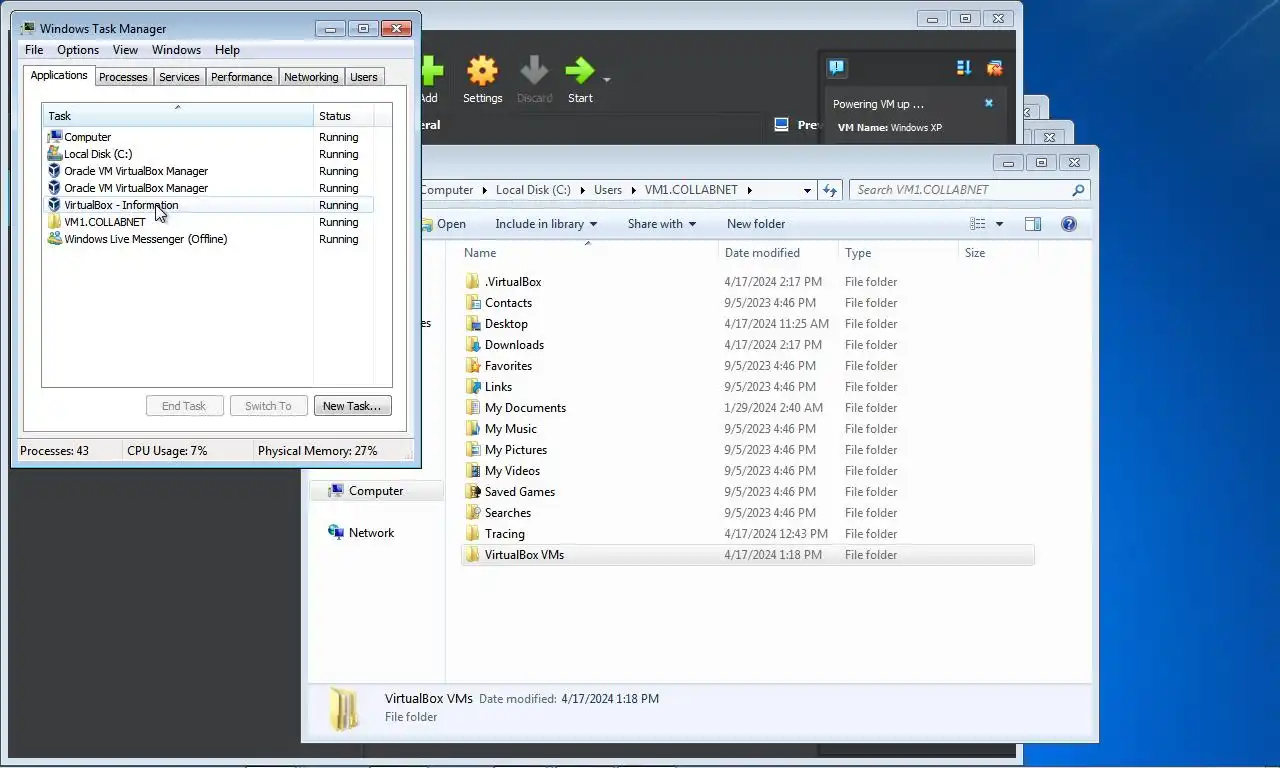Select VirtualBox - Information task row
The width and height of the screenshot is (1280, 768).
pyautogui.click(x=210, y=205)
